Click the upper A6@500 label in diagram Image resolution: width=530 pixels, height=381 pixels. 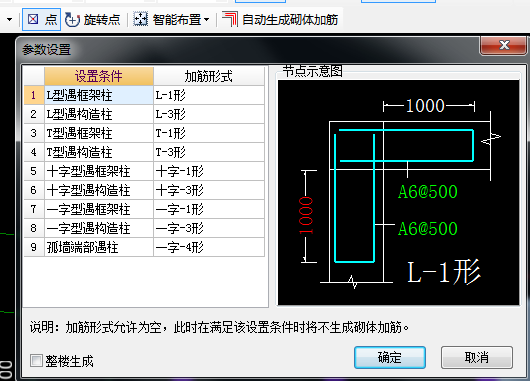coord(428,192)
